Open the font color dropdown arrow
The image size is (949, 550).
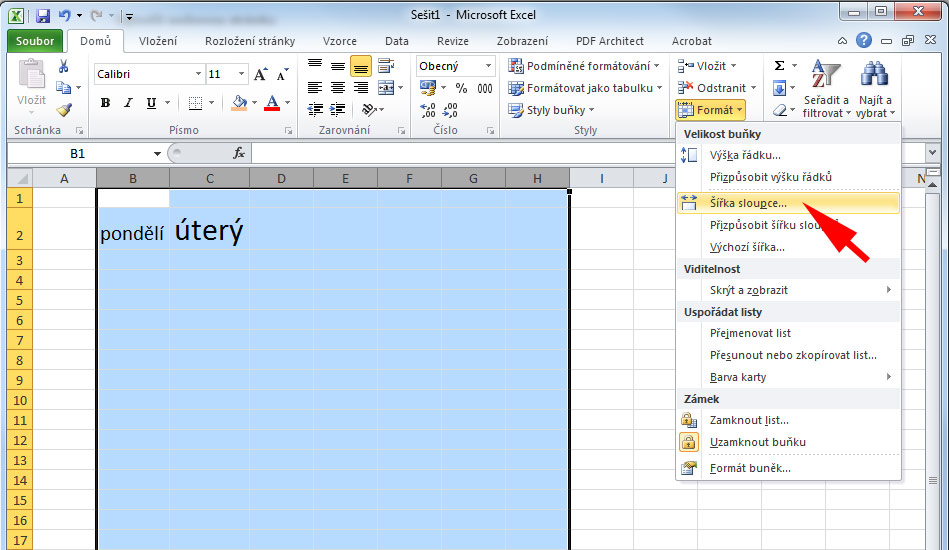pyautogui.click(x=287, y=103)
